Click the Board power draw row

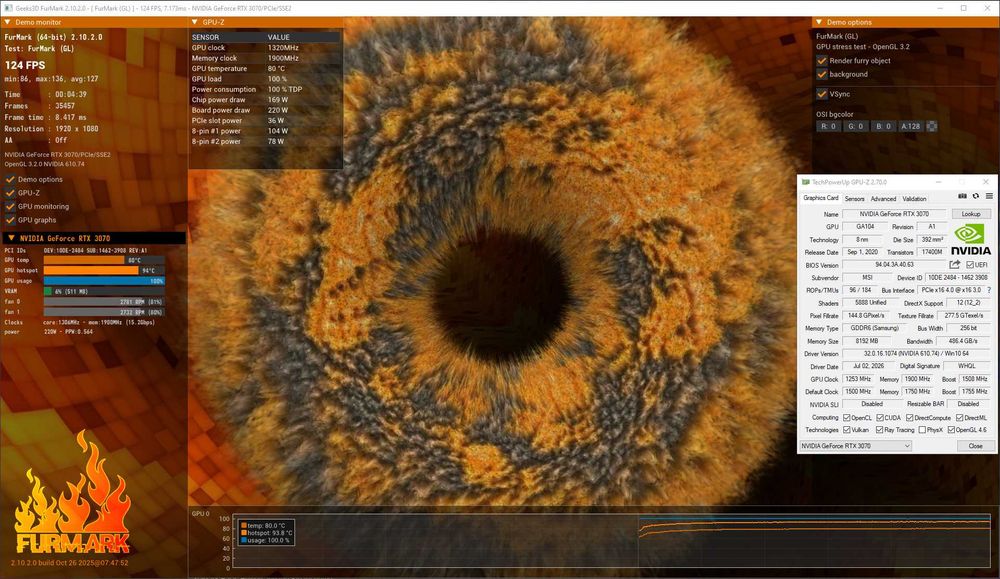pos(265,110)
